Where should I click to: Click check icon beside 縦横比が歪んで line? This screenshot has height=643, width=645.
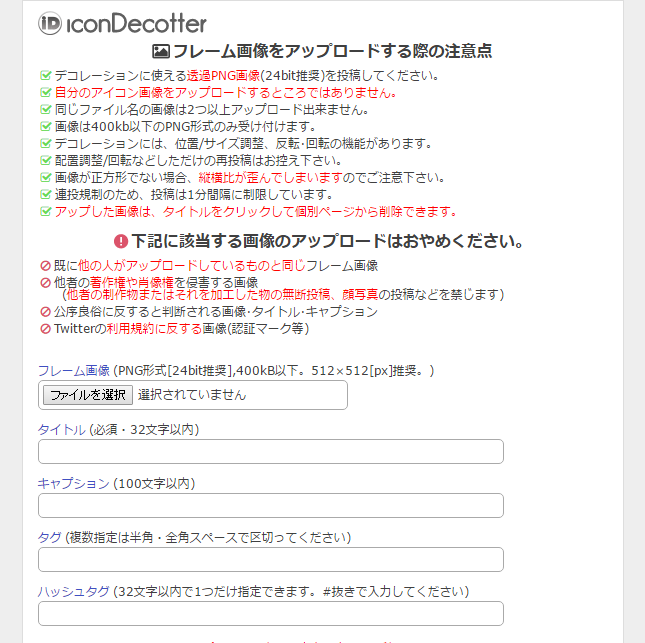[x=45, y=177]
